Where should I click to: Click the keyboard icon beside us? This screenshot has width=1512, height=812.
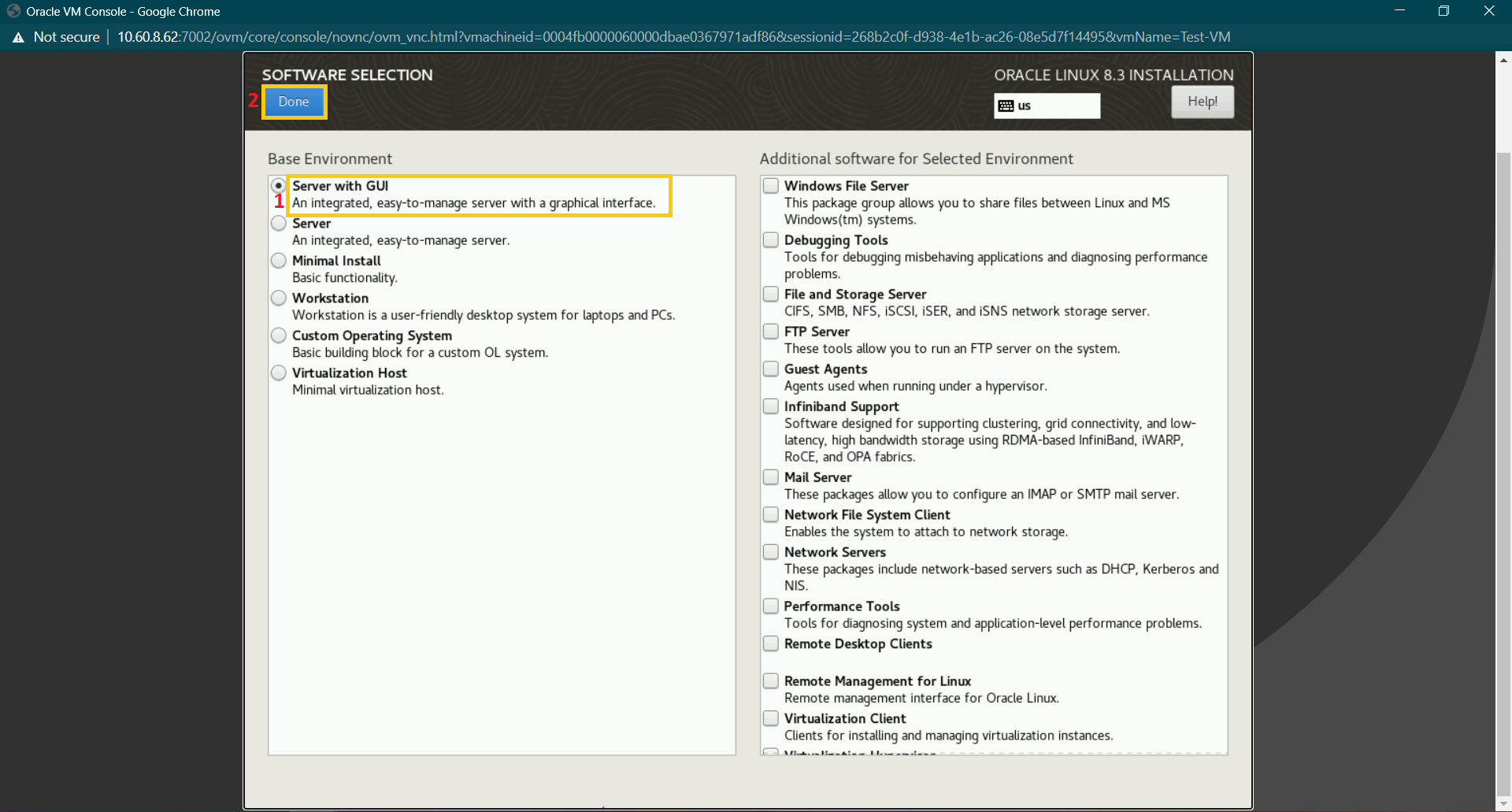coord(1006,106)
